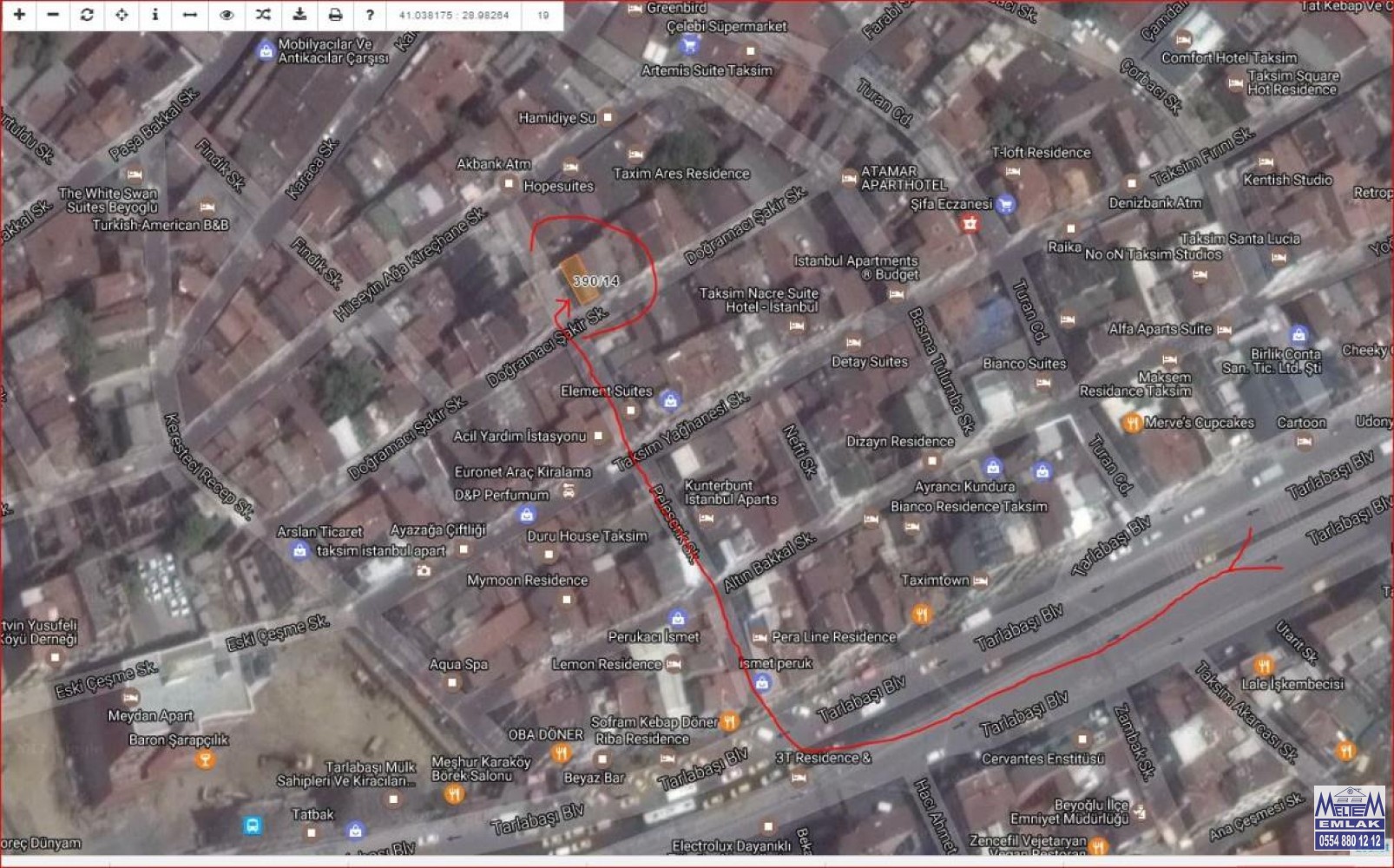Click the zoom level number 19
Viewport: 1394px width, 868px height.
(543, 16)
